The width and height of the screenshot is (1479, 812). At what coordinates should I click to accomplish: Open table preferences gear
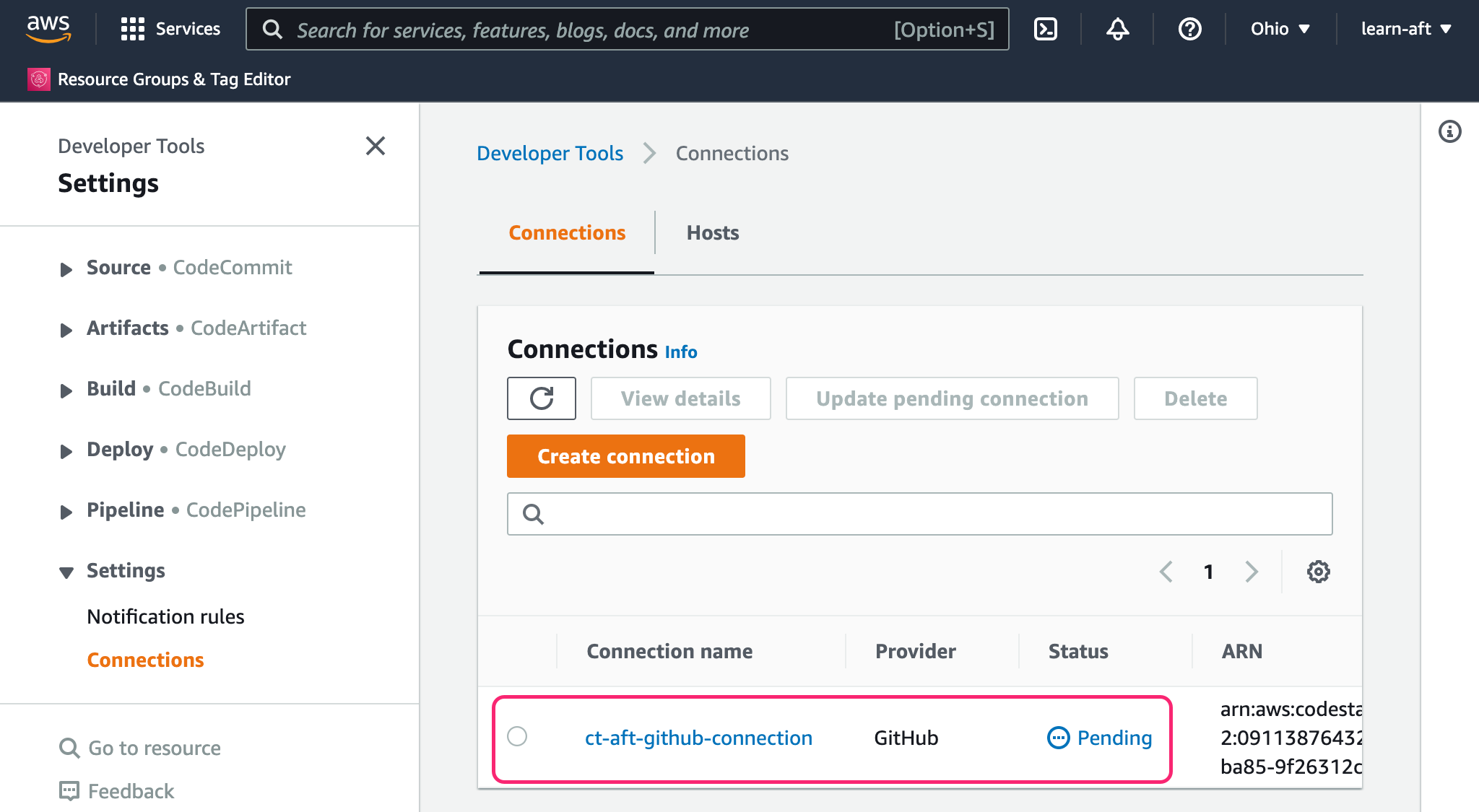(x=1318, y=571)
